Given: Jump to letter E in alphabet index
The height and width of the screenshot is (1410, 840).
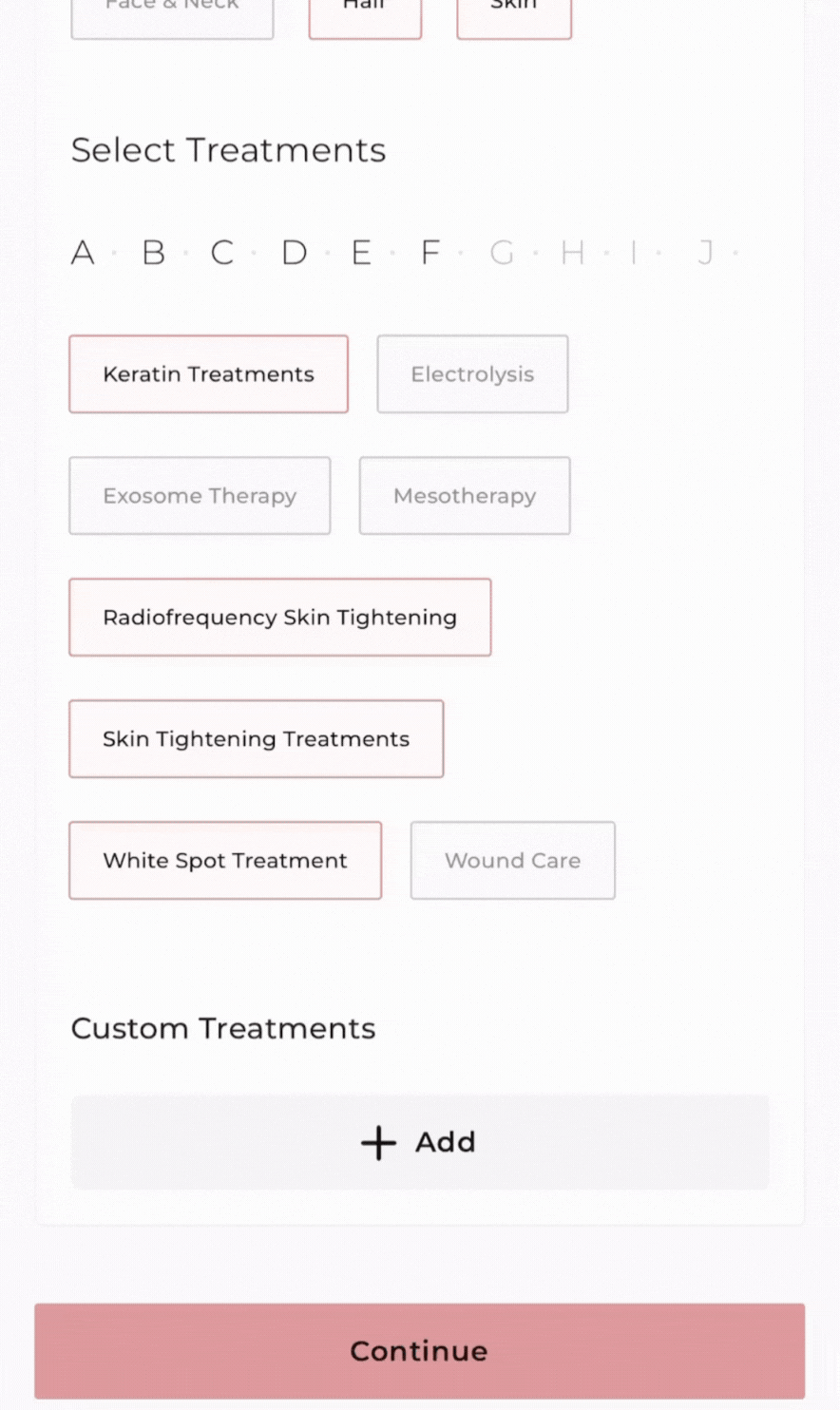Looking at the screenshot, I should click(361, 253).
